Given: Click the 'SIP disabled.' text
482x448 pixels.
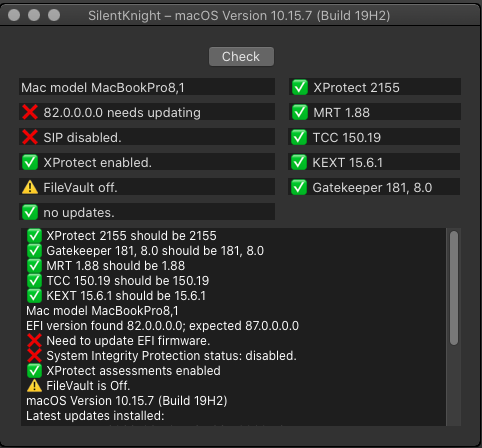Looking at the screenshot, I should click(82, 137).
